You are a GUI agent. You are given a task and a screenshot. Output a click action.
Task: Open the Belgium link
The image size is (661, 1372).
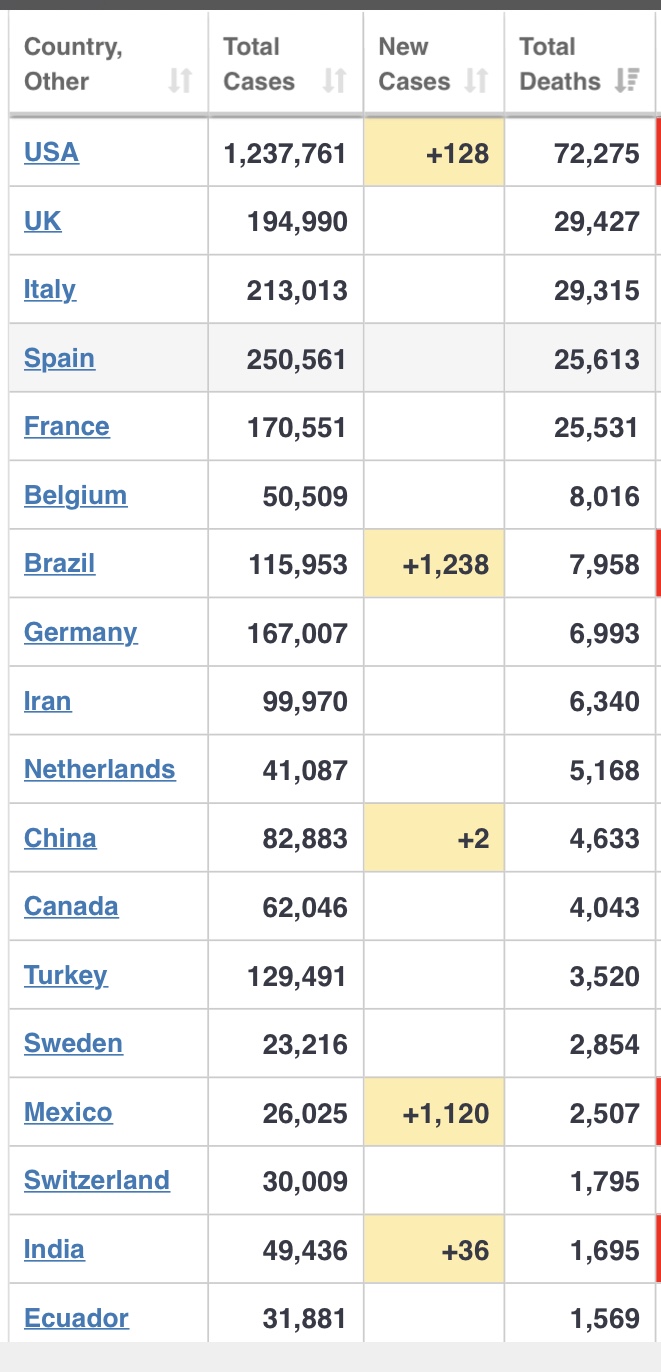[75, 496]
